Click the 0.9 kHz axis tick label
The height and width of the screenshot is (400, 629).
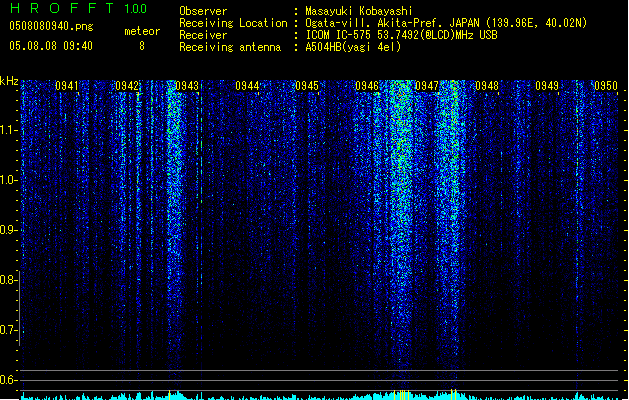[x=8, y=230]
